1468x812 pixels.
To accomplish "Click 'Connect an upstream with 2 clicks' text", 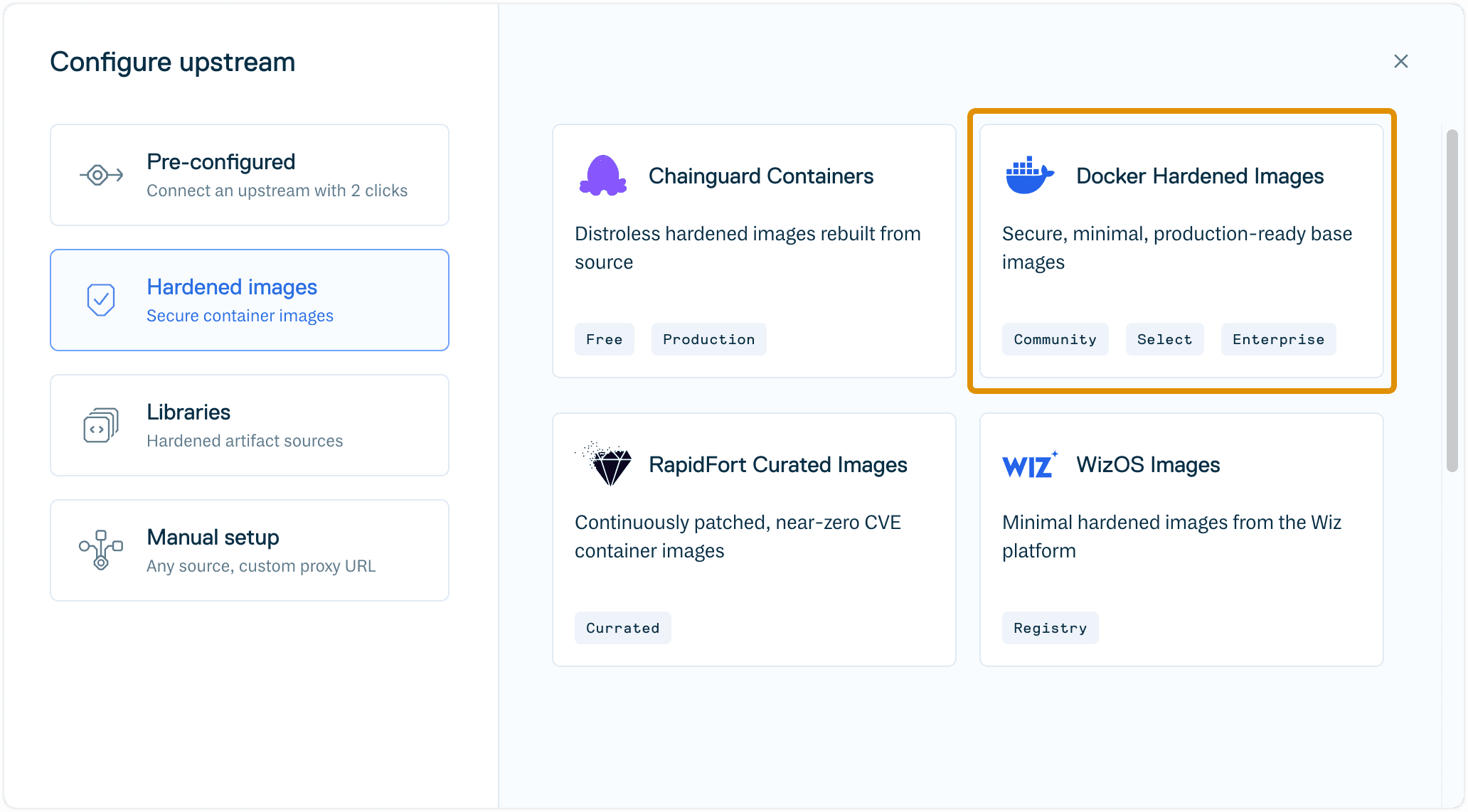I will [x=277, y=191].
